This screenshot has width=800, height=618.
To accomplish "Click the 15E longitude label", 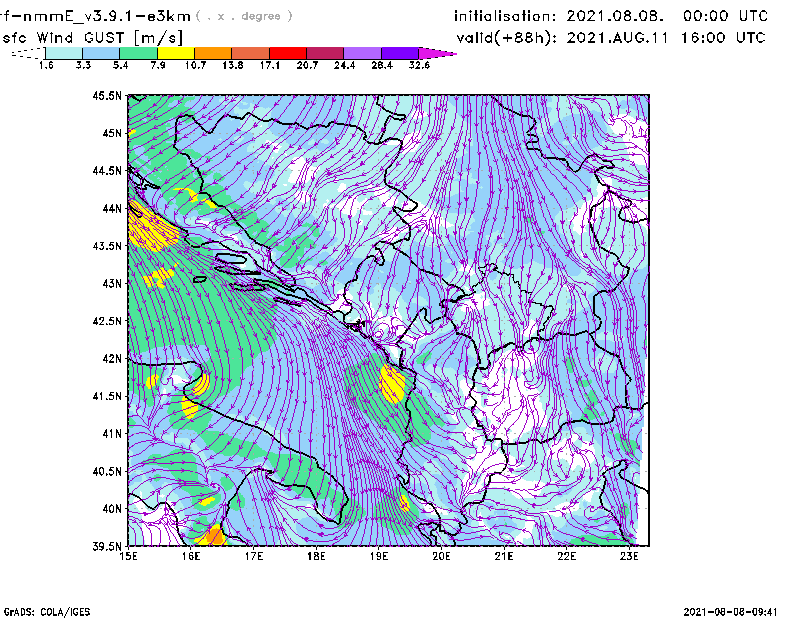I will (128, 556).
